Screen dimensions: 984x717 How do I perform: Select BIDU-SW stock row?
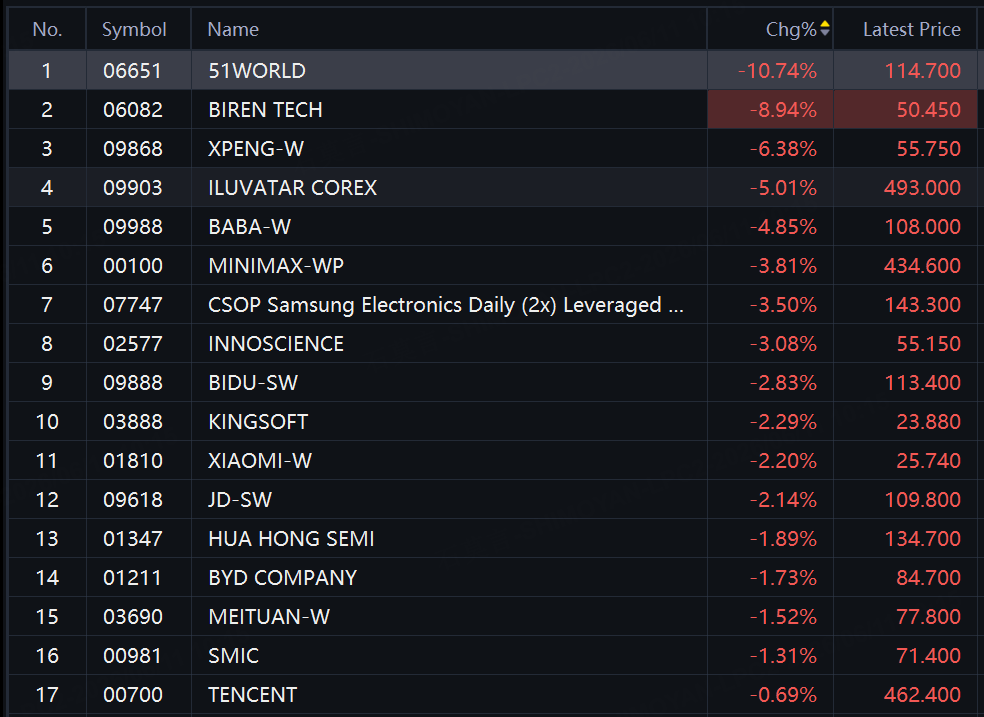pos(493,383)
